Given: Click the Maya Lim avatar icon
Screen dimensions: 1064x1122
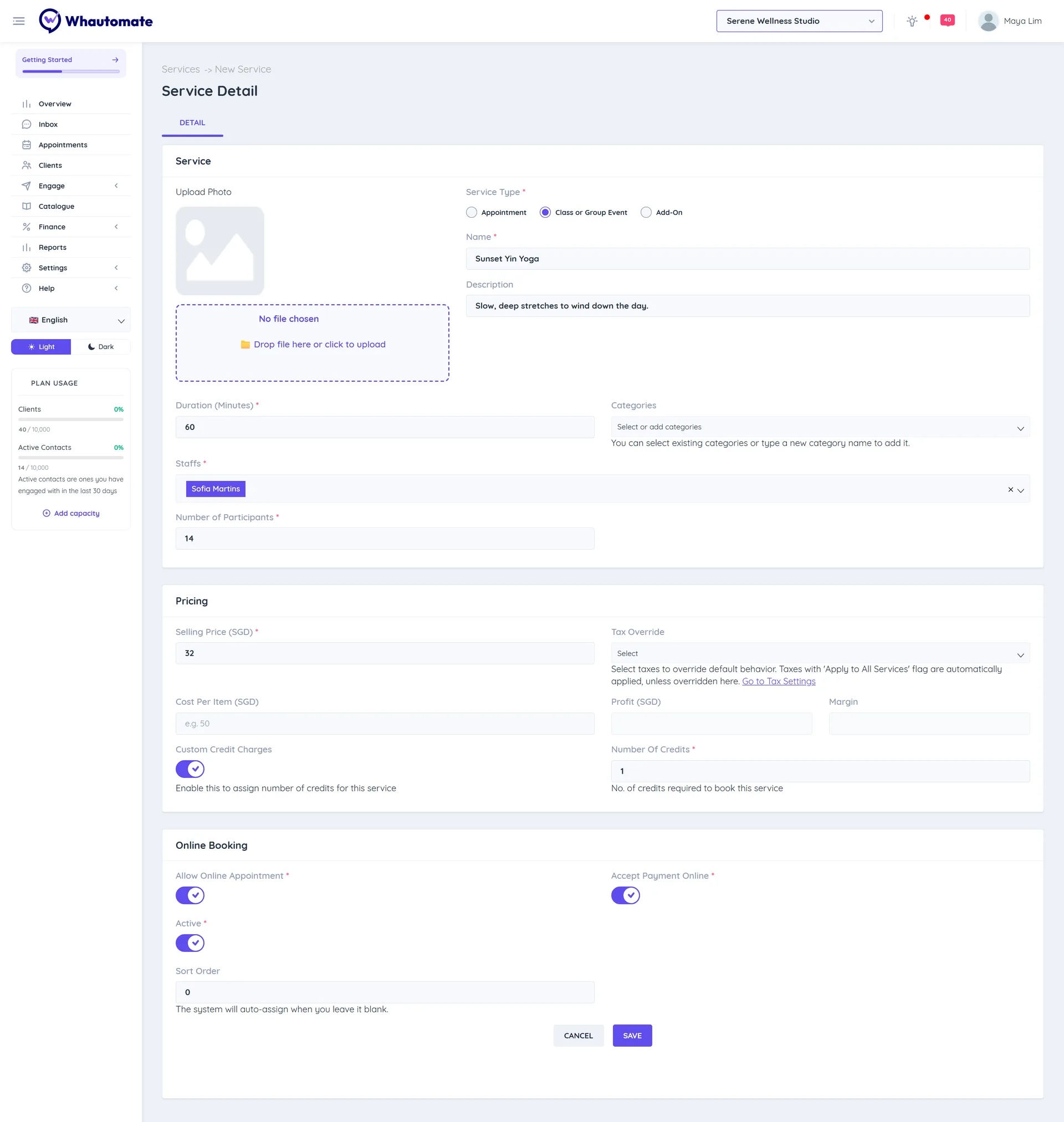Looking at the screenshot, I should 989,21.
